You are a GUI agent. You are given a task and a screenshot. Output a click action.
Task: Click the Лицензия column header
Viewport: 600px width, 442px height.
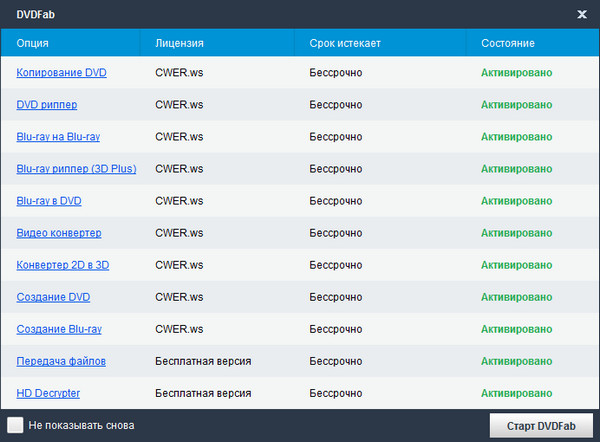click(180, 44)
